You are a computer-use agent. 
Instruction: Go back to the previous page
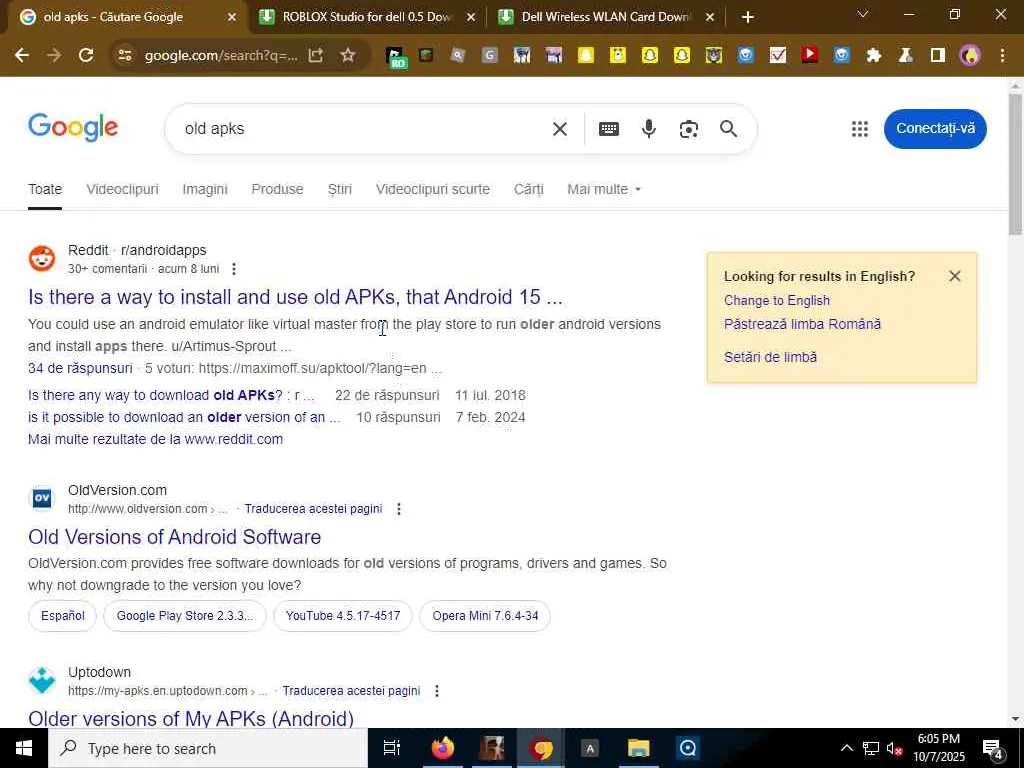[22, 56]
